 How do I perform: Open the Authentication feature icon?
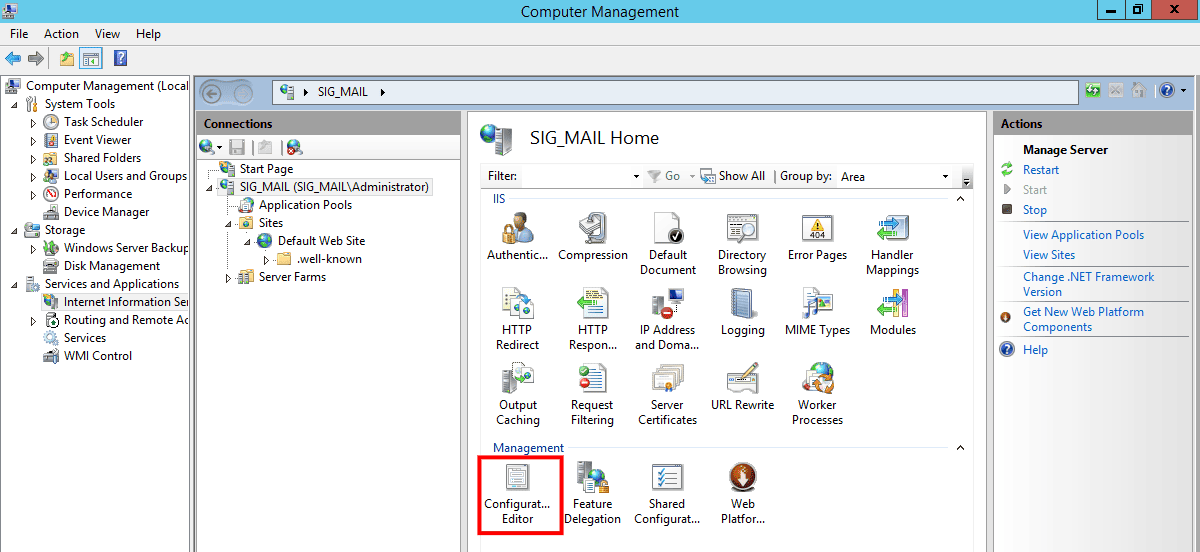518,237
